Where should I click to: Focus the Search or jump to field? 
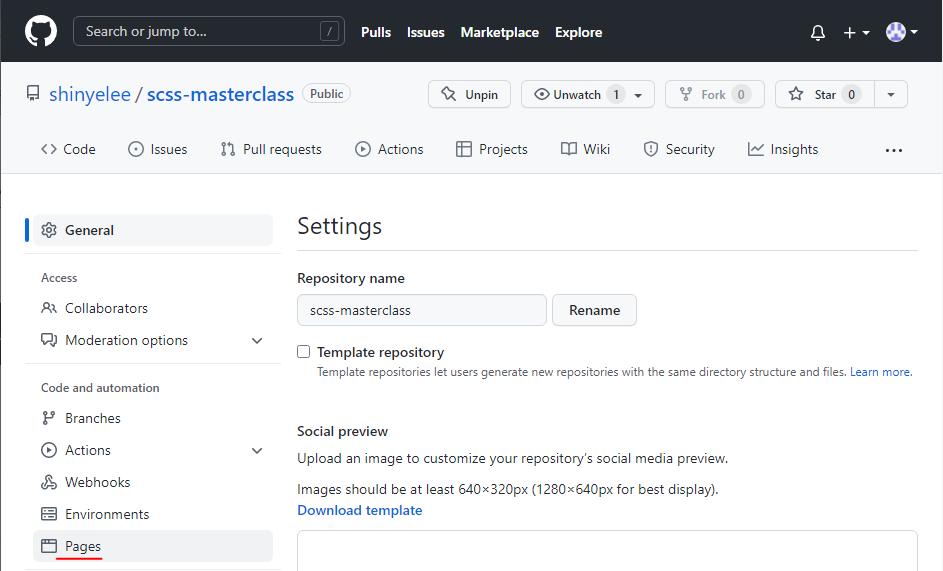pos(209,31)
